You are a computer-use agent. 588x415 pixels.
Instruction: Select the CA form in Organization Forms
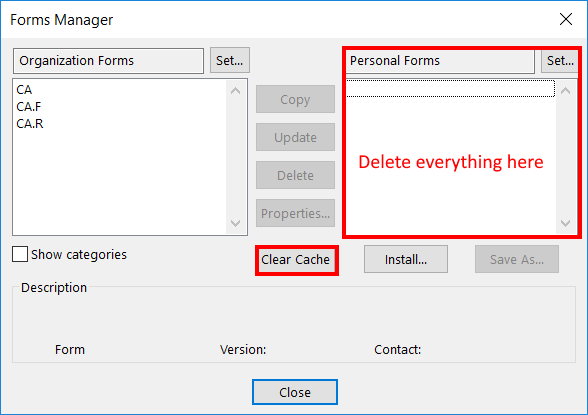[x=24, y=90]
